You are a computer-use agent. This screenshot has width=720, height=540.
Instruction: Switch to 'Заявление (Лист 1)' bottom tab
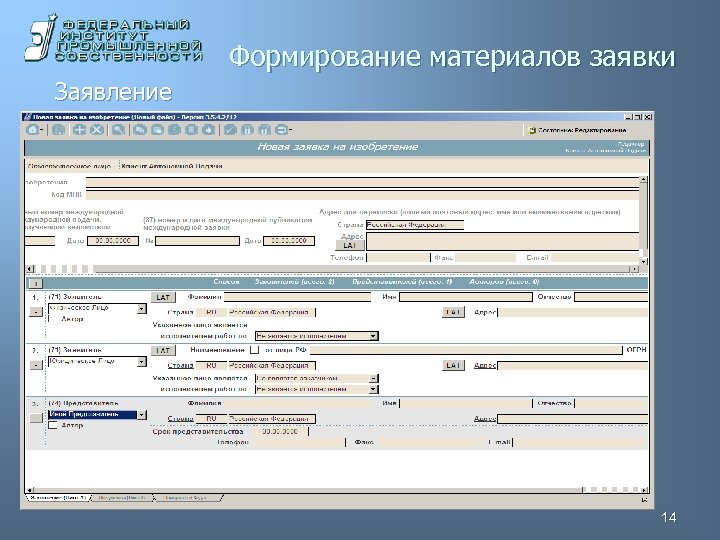58,498
